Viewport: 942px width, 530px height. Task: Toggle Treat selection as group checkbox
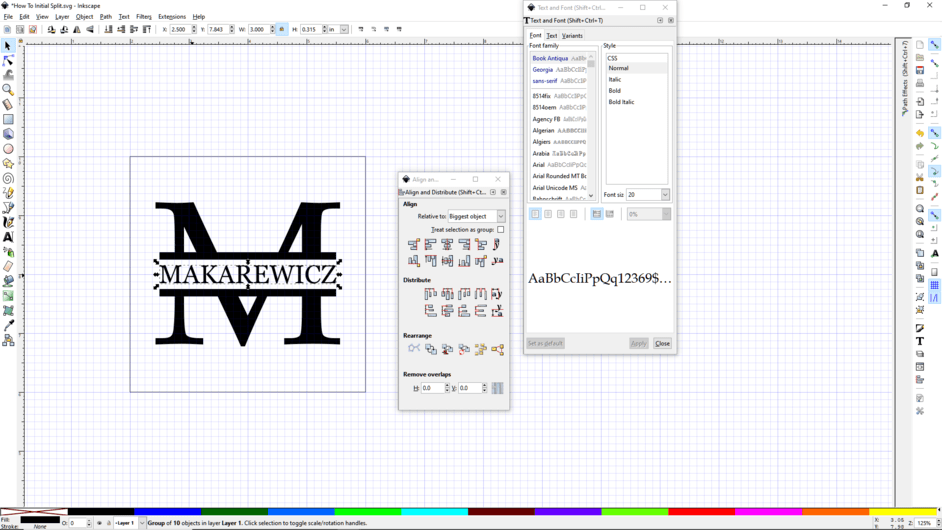tap(500, 230)
